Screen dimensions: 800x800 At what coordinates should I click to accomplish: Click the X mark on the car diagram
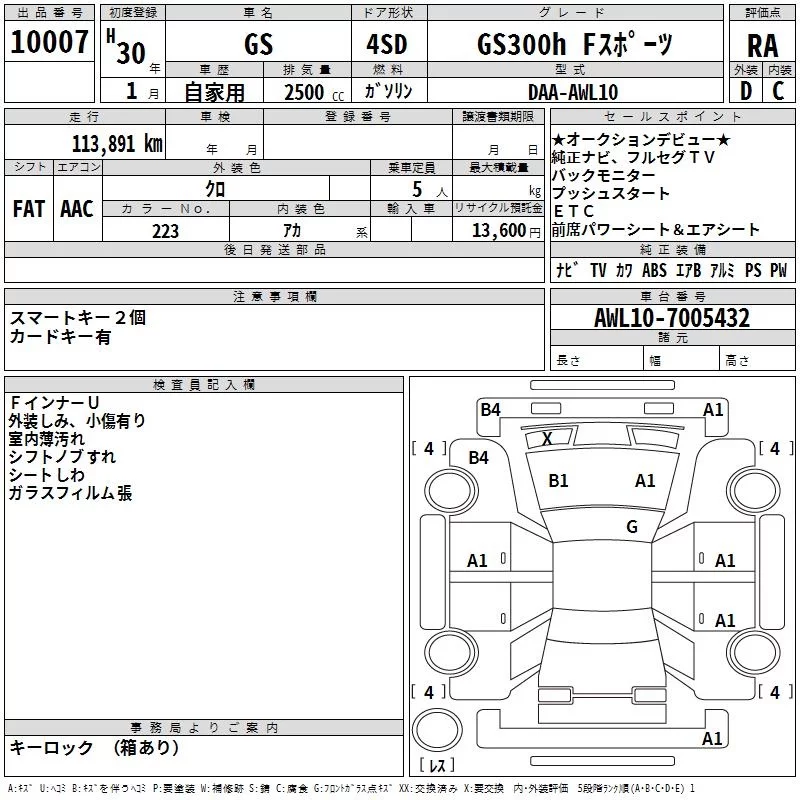[547, 438]
